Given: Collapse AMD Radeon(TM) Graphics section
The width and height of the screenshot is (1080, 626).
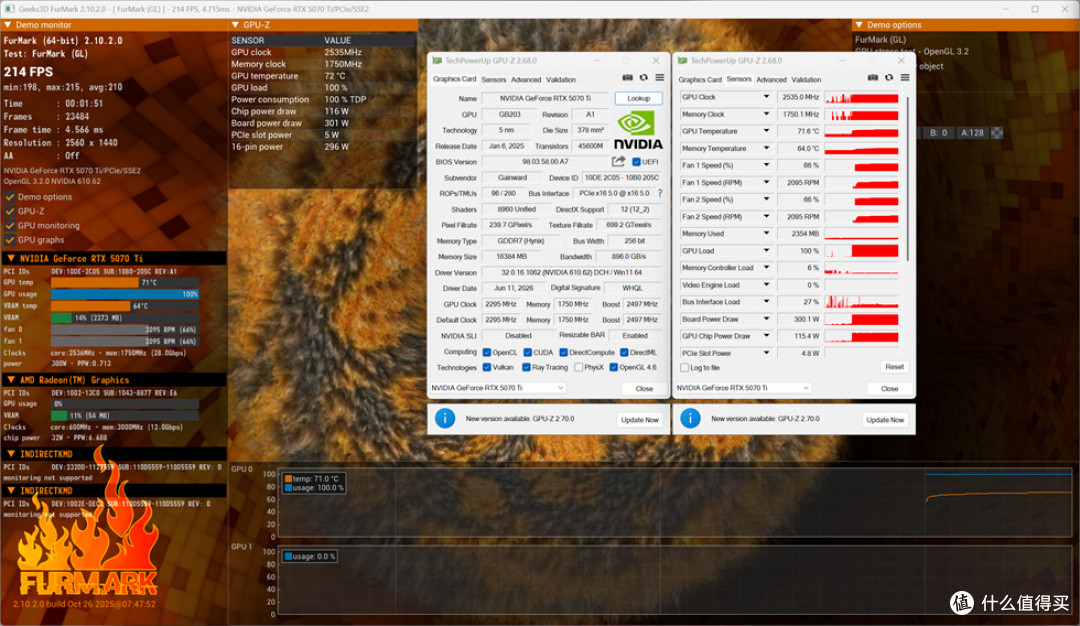Looking at the screenshot, I should coord(11,380).
